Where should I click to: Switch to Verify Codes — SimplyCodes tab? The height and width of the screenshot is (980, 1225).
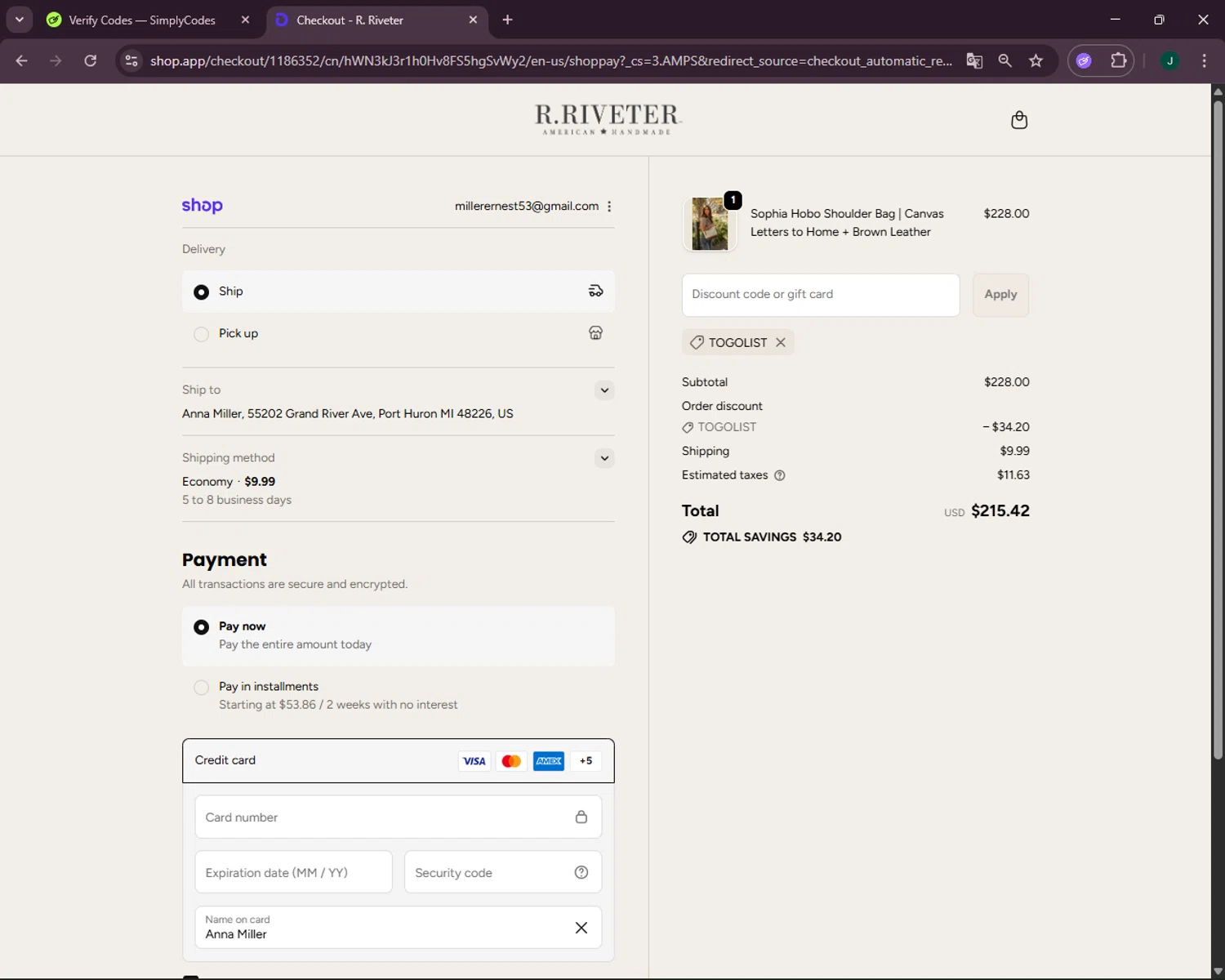142,20
